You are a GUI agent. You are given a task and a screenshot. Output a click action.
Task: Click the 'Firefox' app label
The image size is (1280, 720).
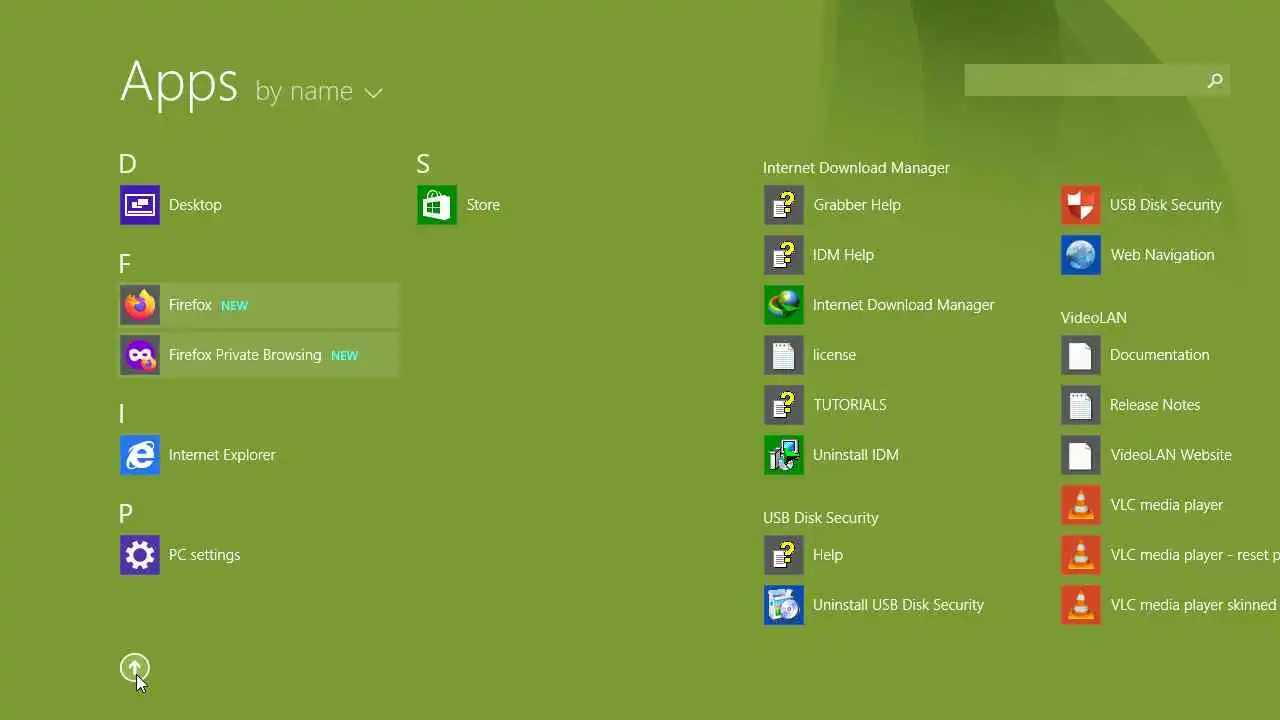(190, 305)
